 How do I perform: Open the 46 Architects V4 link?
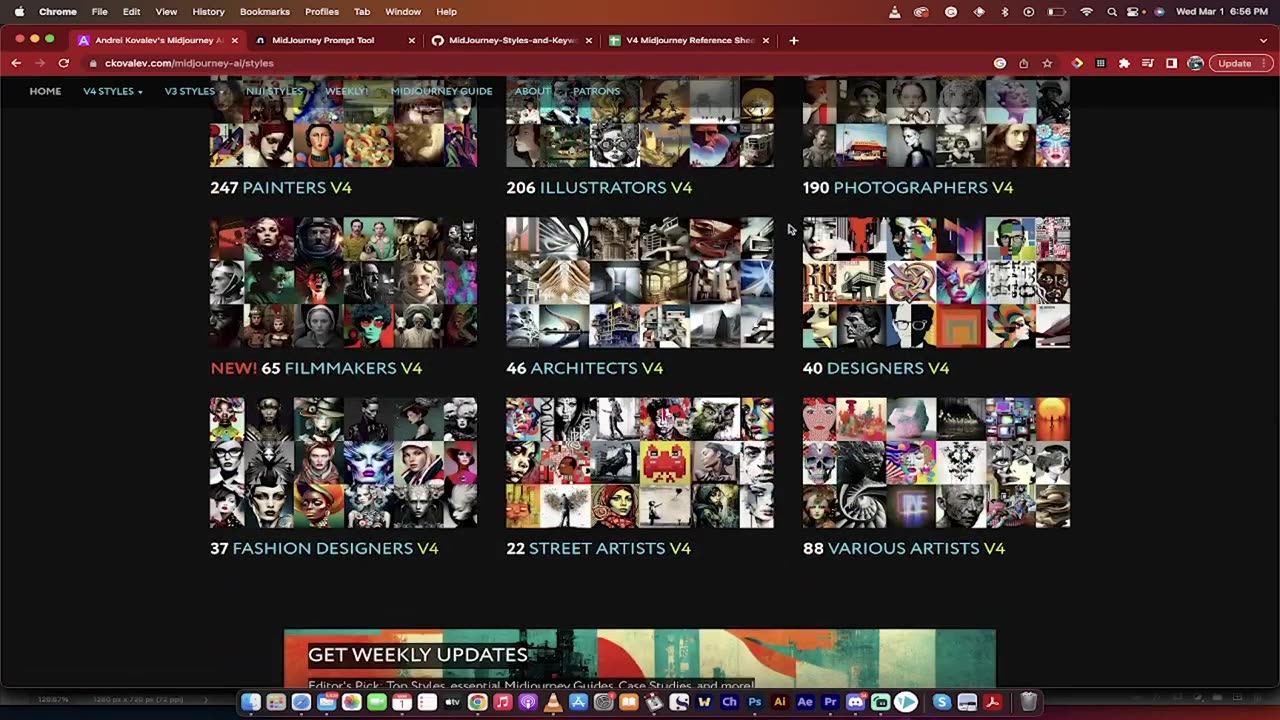[x=585, y=368]
